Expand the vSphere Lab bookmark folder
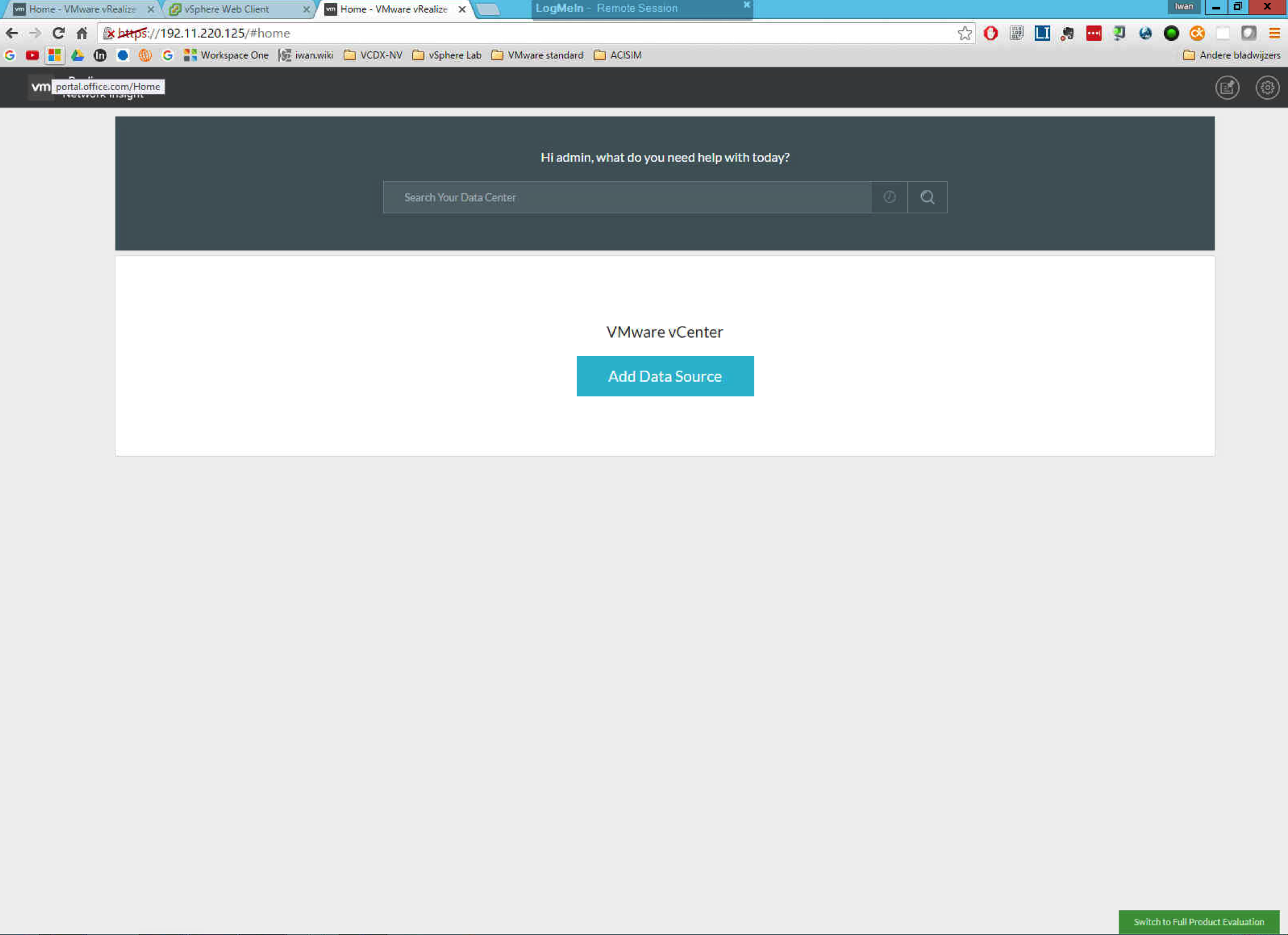The width and height of the screenshot is (1288, 935). pos(447,55)
